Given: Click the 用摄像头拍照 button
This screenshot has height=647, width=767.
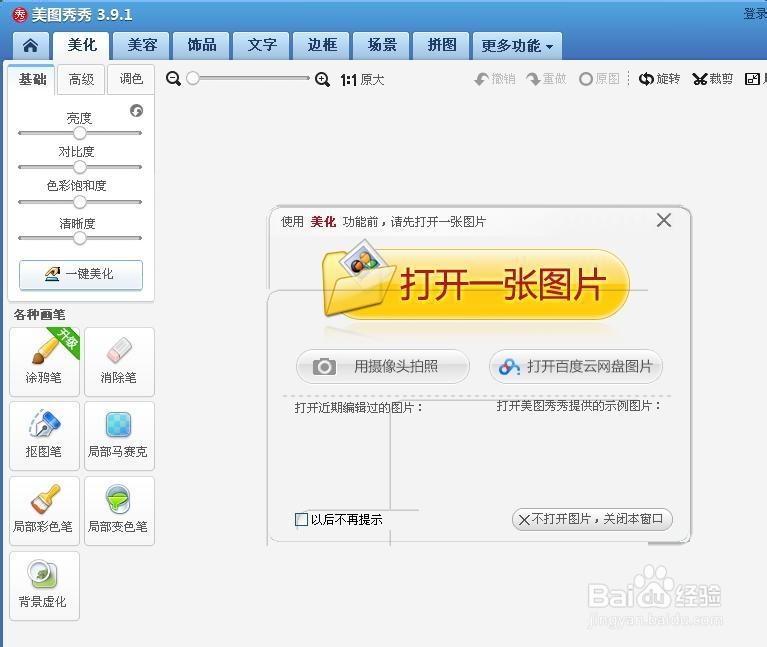Looking at the screenshot, I should click(383, 366).
